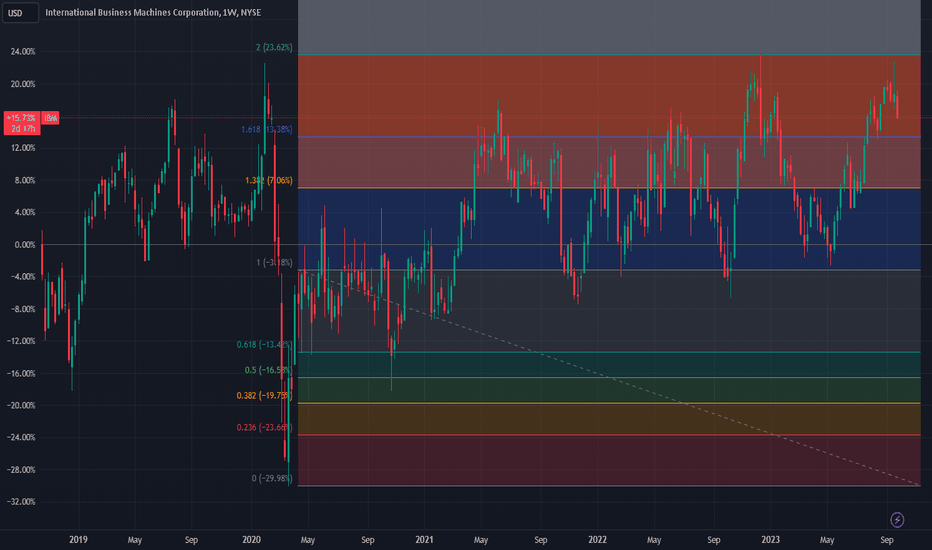Click the lightning bolt icon at chart corner
The width and height of the screenshot is (932, 550).
tap(897, 520)
